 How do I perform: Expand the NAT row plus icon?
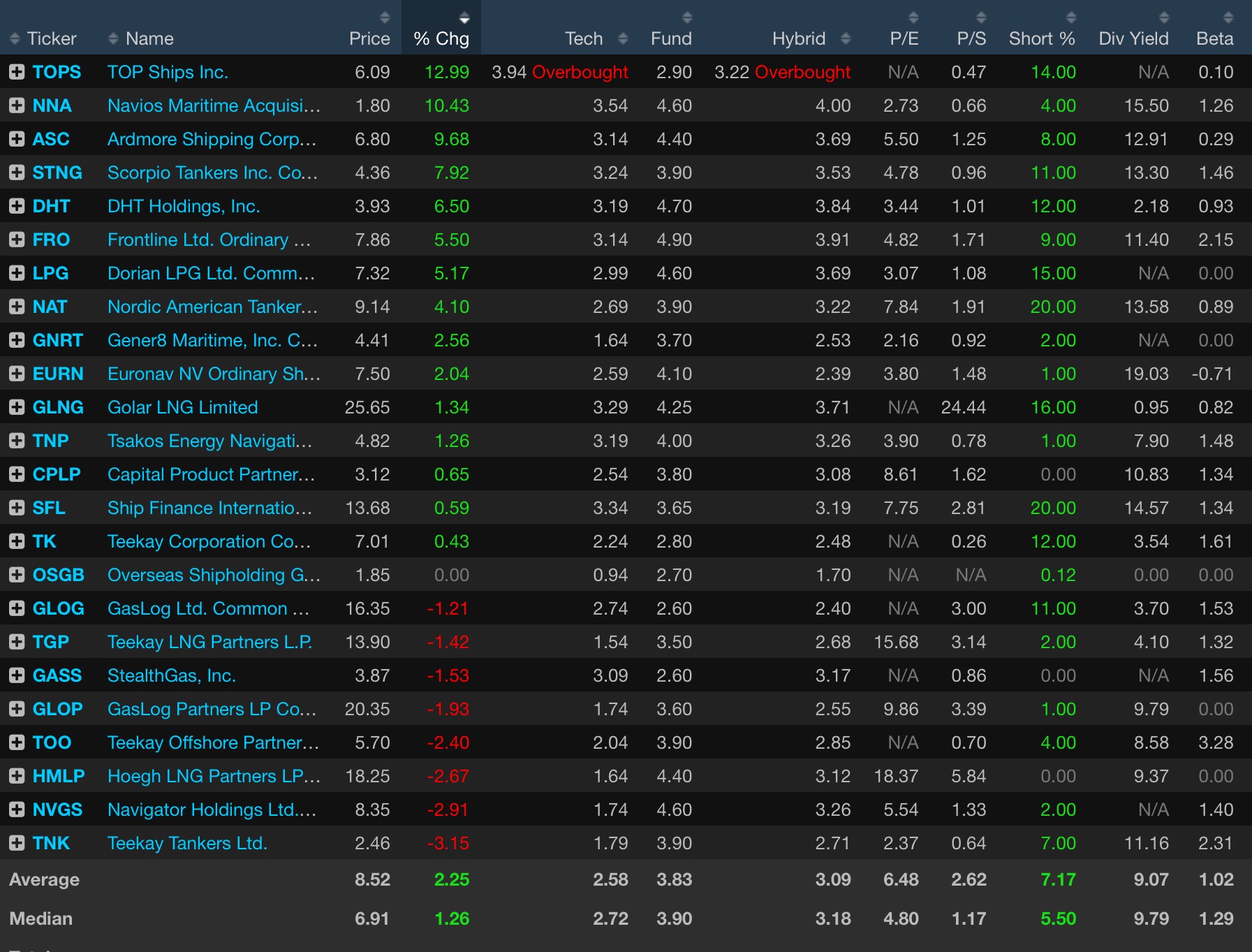17,307
